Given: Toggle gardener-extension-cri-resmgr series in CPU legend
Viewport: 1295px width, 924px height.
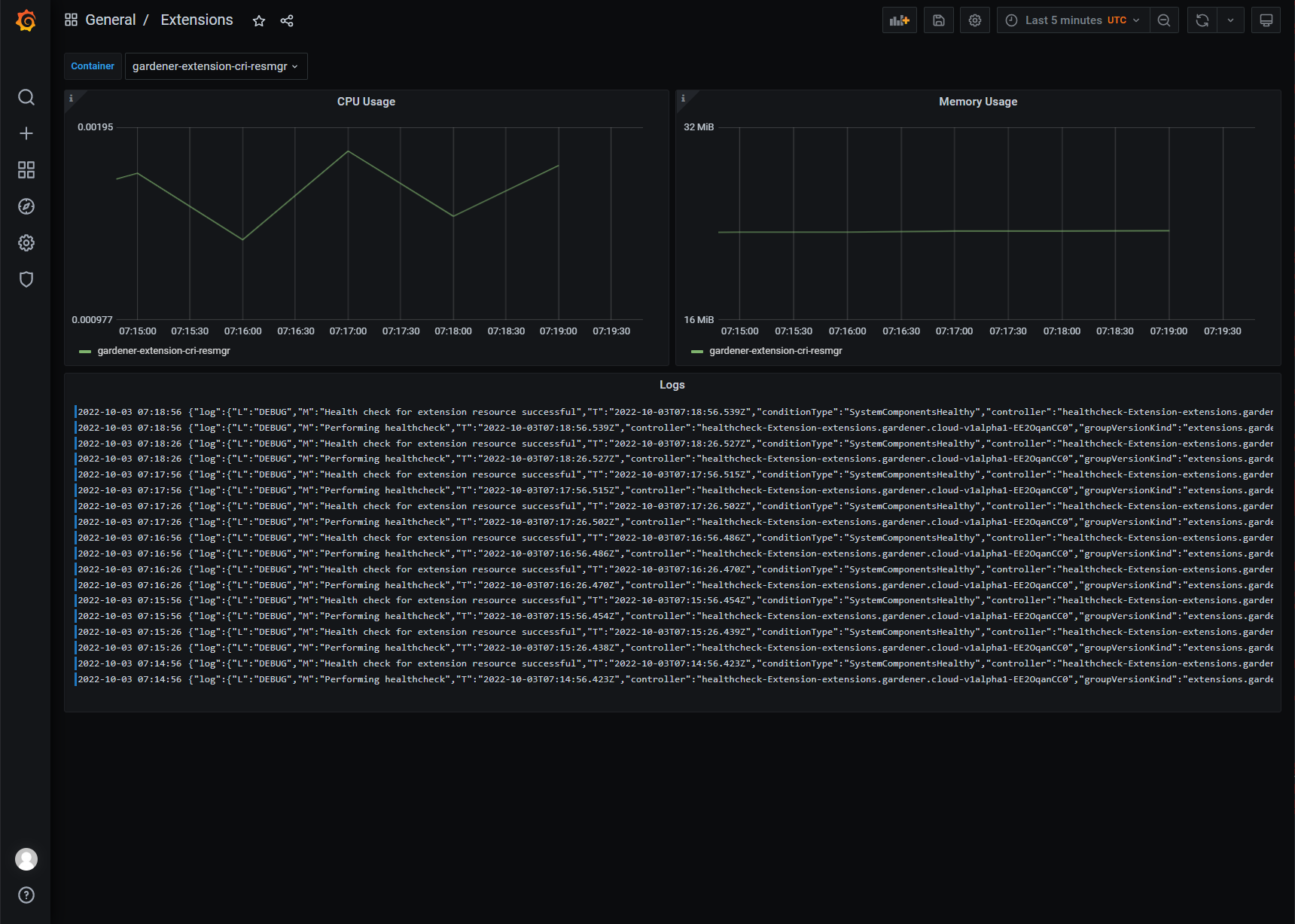Looking at the screenshot, I should pos(163,351).
